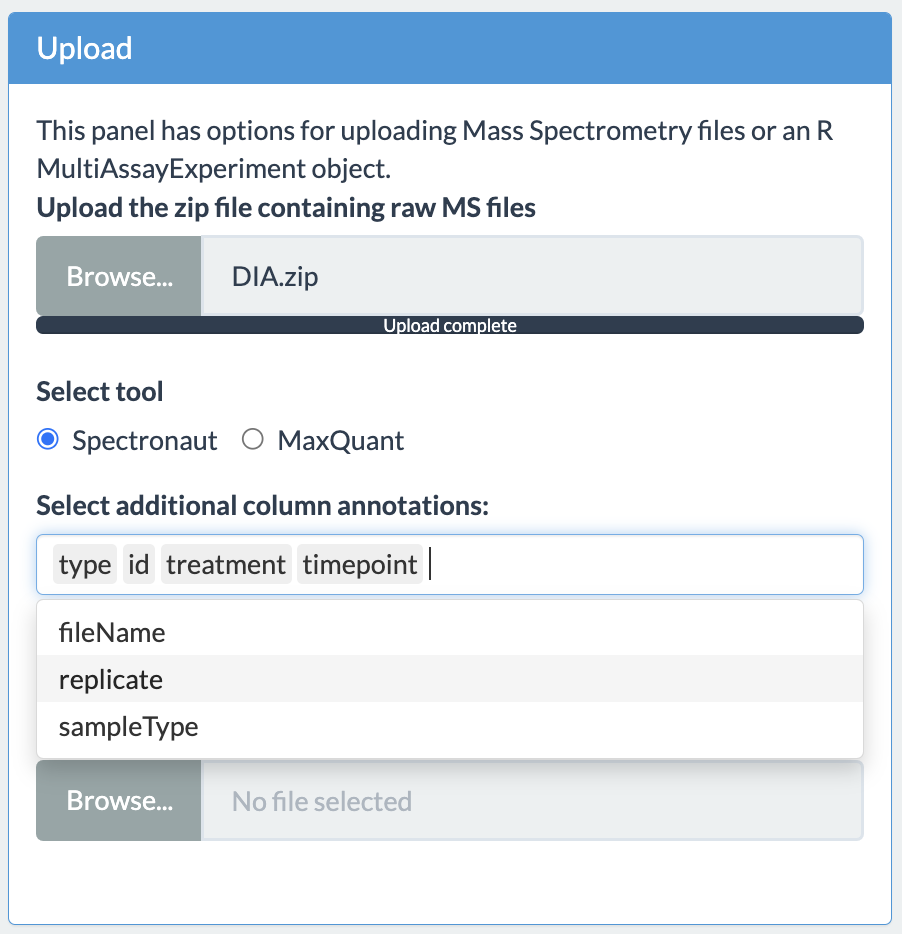
Task: Click the MaxQuant label text
Action: (341, 441)
